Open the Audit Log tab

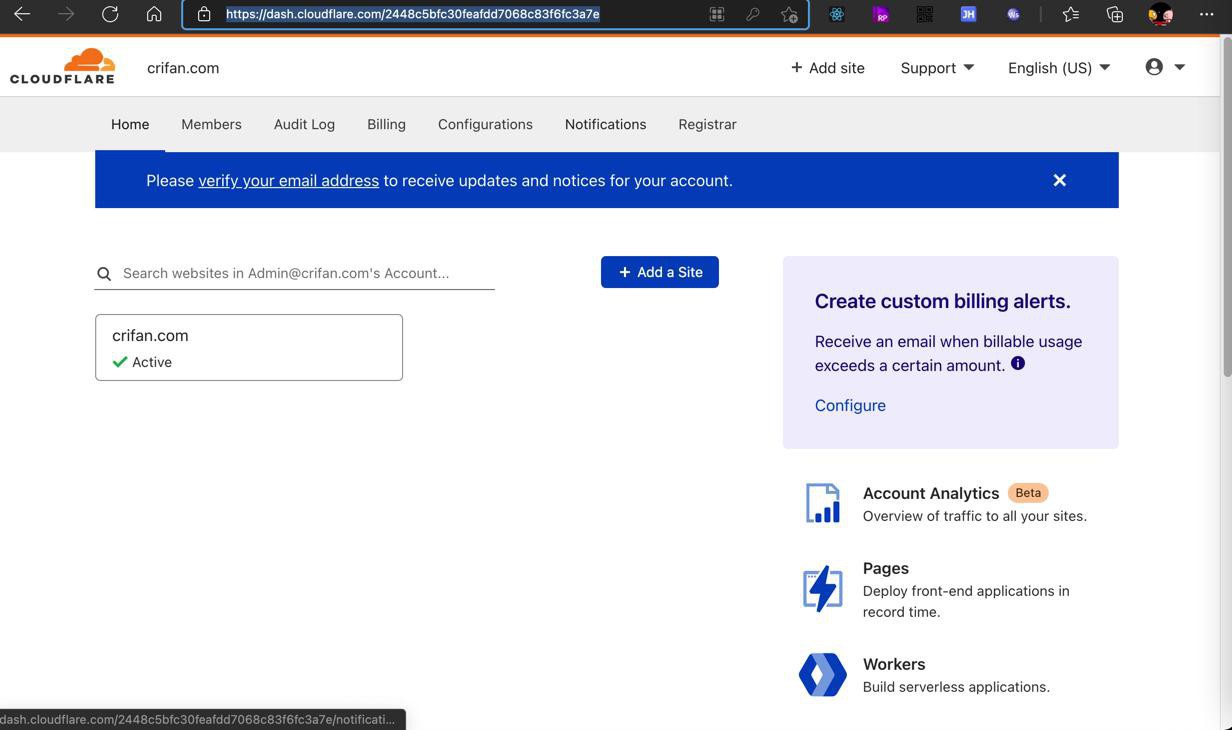click(304, 124)
